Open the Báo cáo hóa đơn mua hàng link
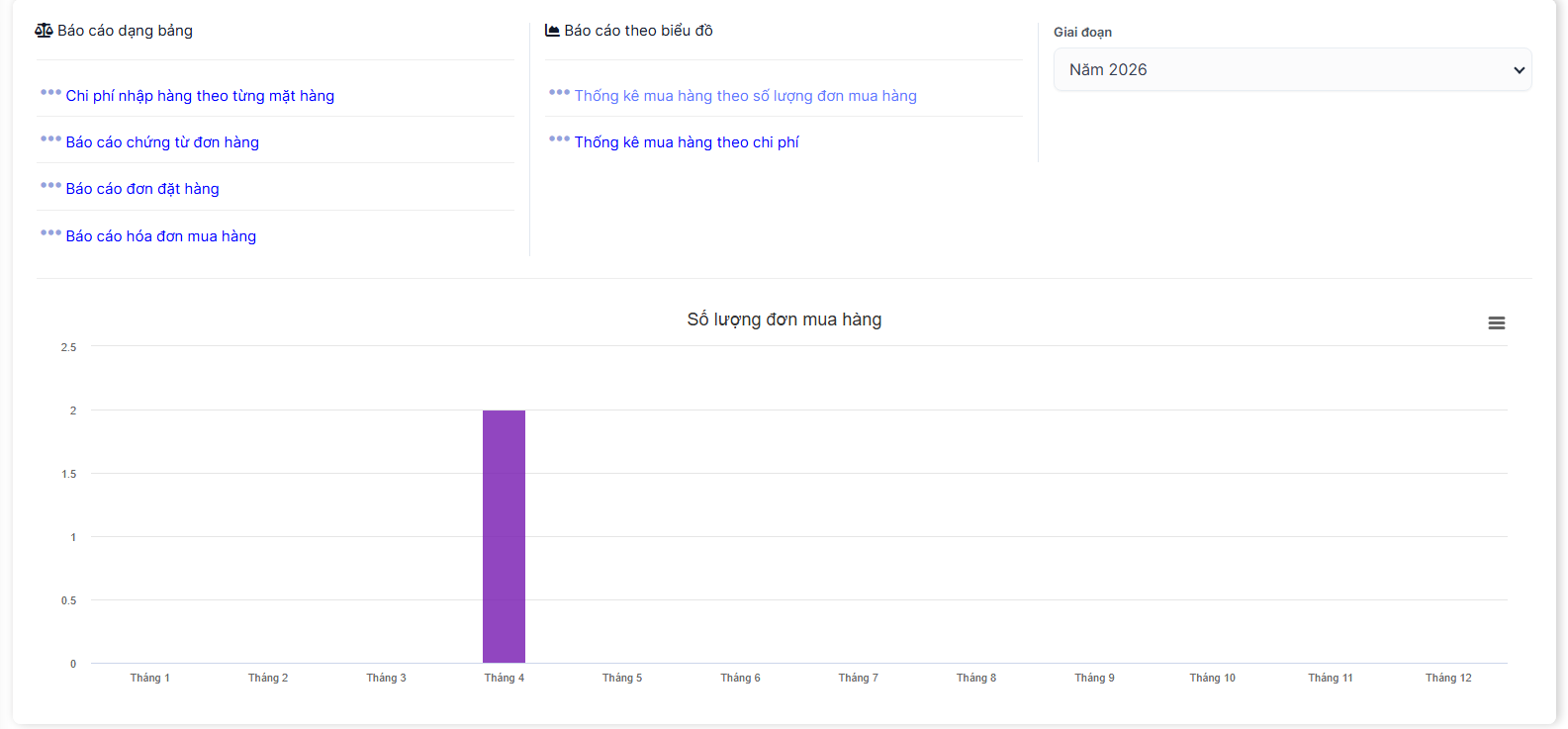 pyautogui.click(x=161, y=236)
